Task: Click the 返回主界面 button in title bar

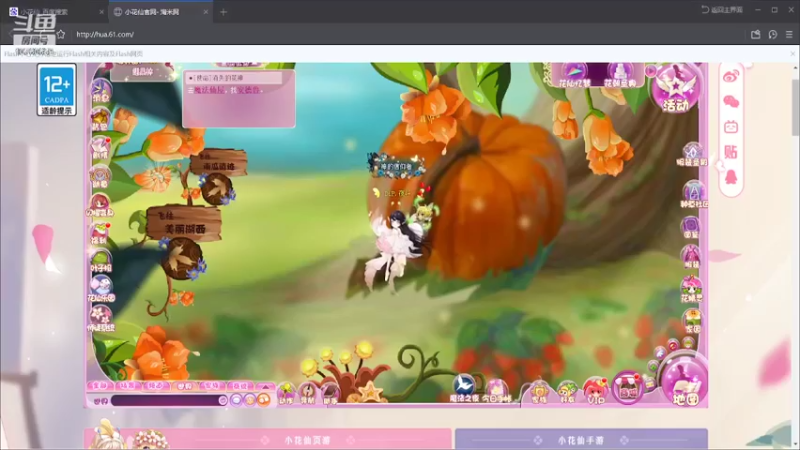Action: click(x=722, y=10)
